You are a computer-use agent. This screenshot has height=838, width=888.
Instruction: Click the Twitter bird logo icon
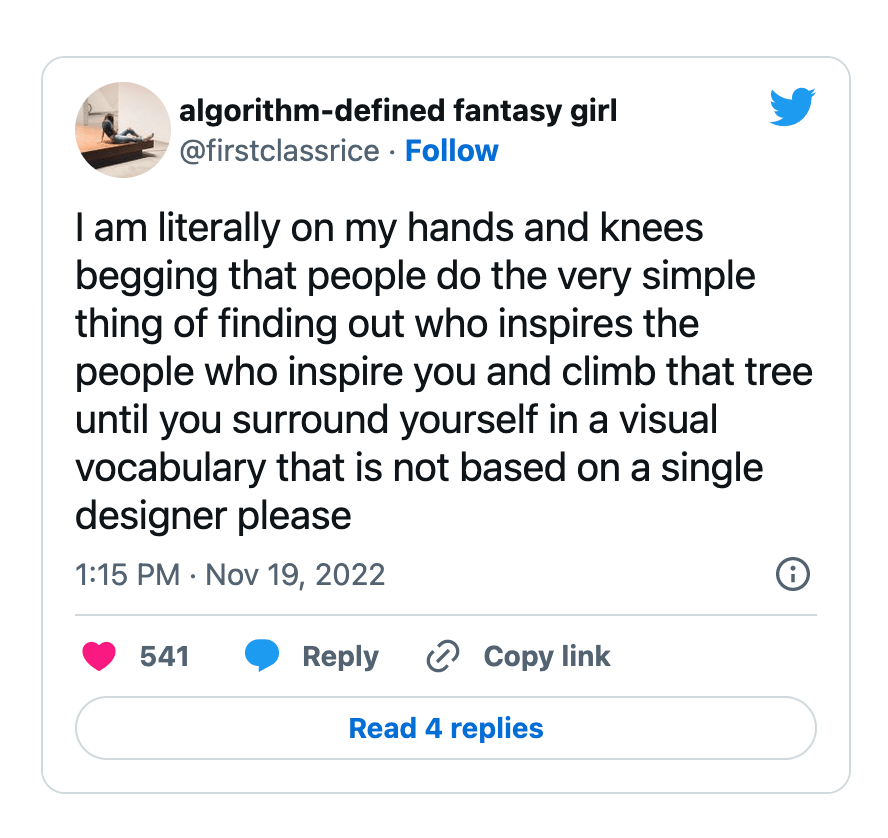pyautogui.click(x=792, y=107)
